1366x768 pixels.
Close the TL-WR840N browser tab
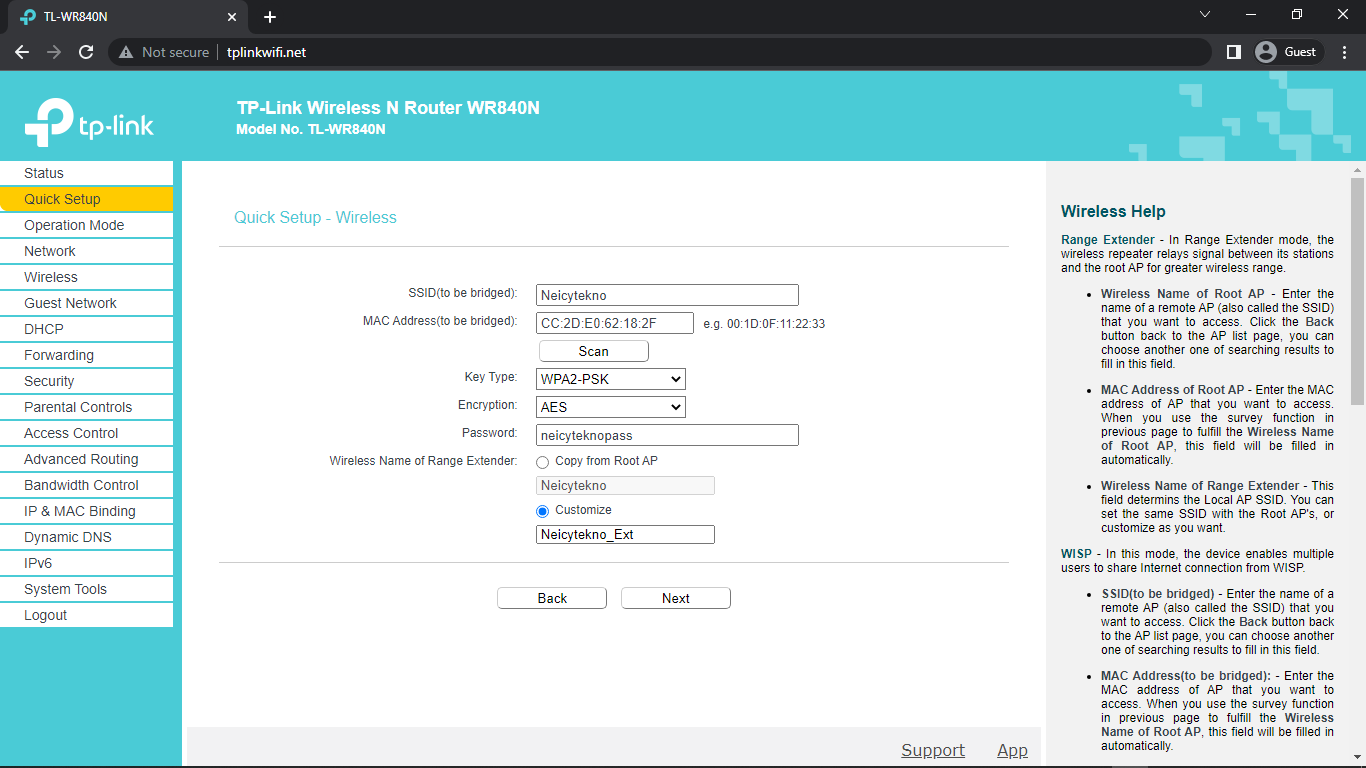click(232, 17)
